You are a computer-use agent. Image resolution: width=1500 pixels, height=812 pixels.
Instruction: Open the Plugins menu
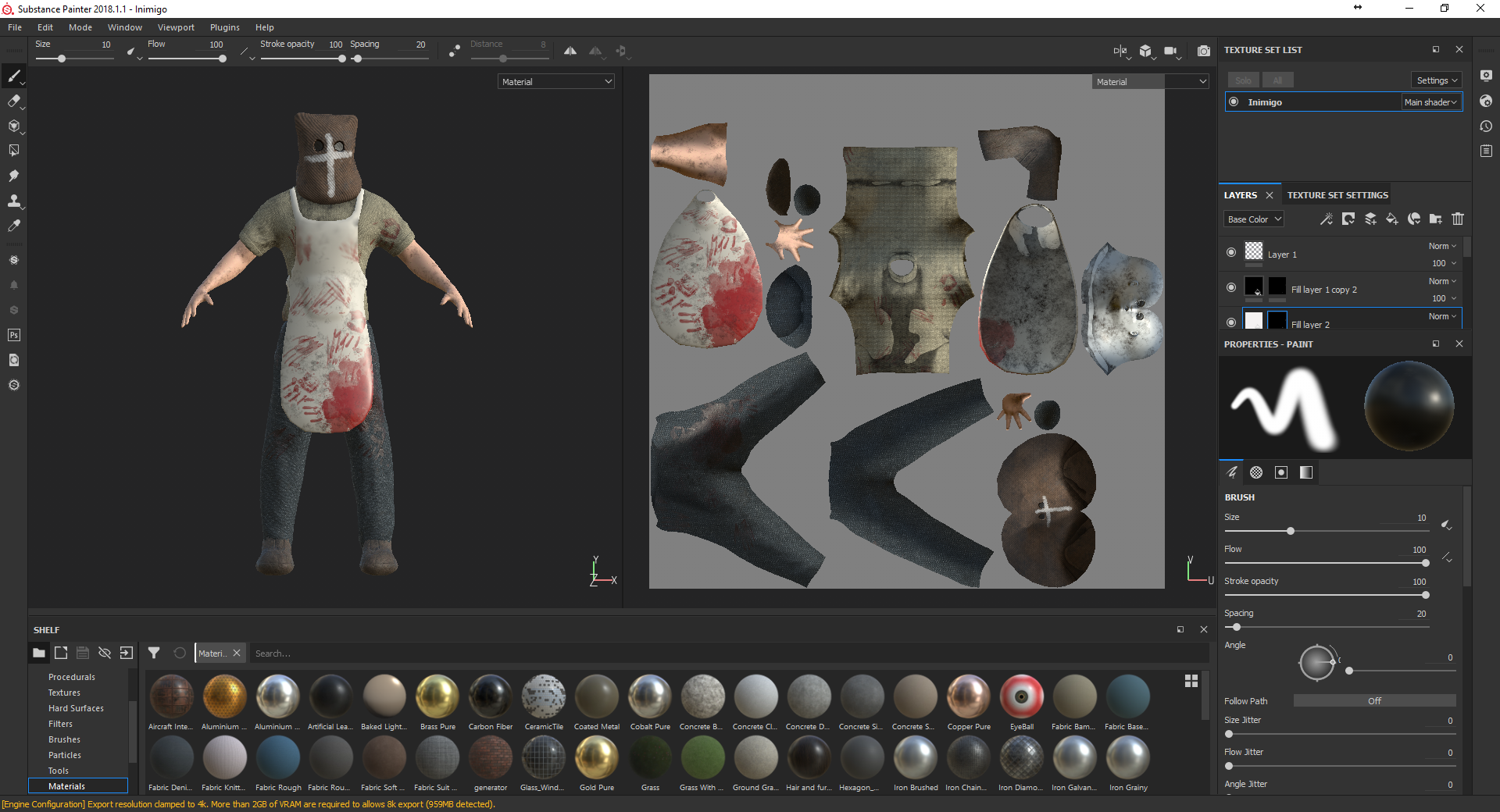tap(225, 27)
